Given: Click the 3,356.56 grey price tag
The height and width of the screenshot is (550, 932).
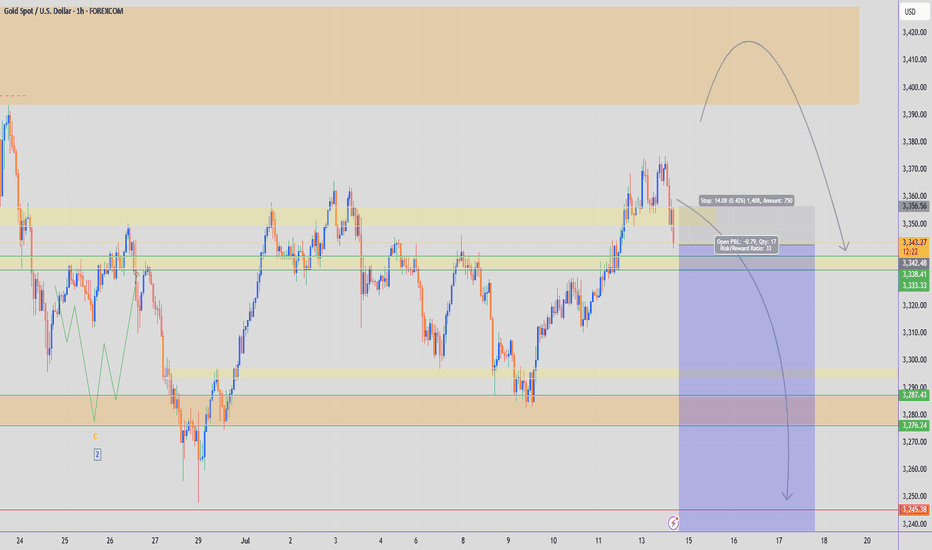Looking at the screenshot, I should 915,206.
